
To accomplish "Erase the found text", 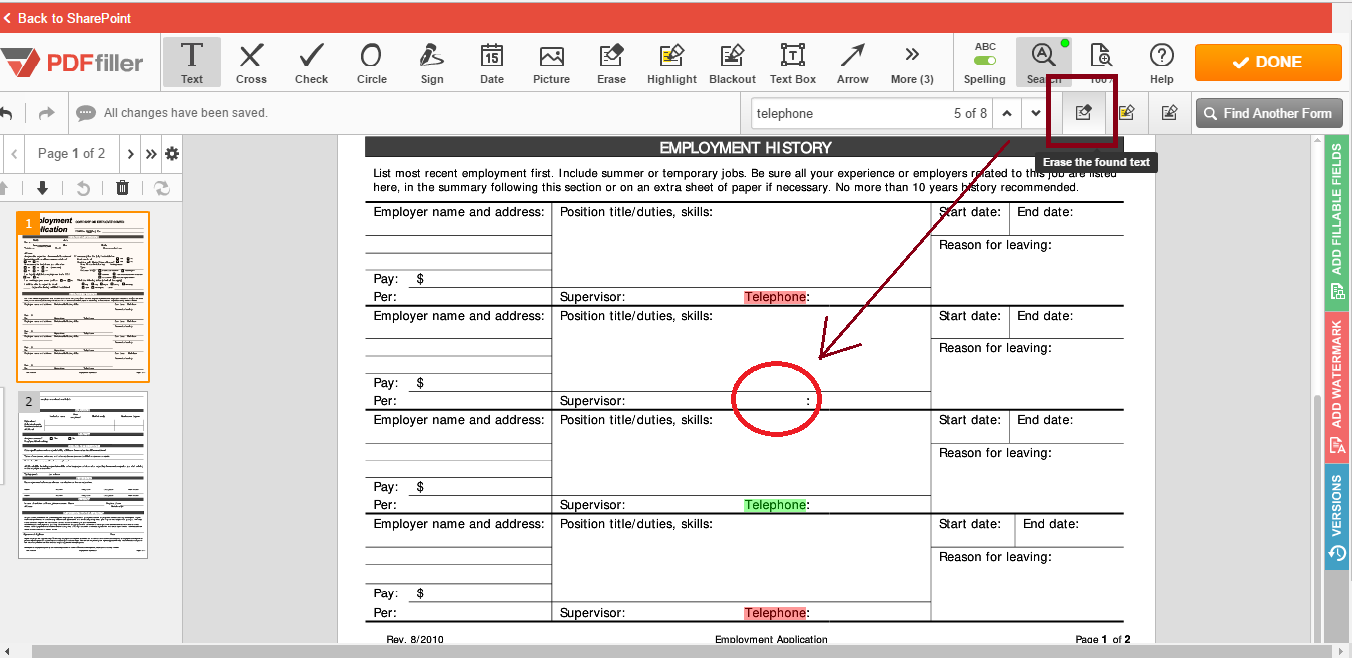I will [x=1083, y=113].
